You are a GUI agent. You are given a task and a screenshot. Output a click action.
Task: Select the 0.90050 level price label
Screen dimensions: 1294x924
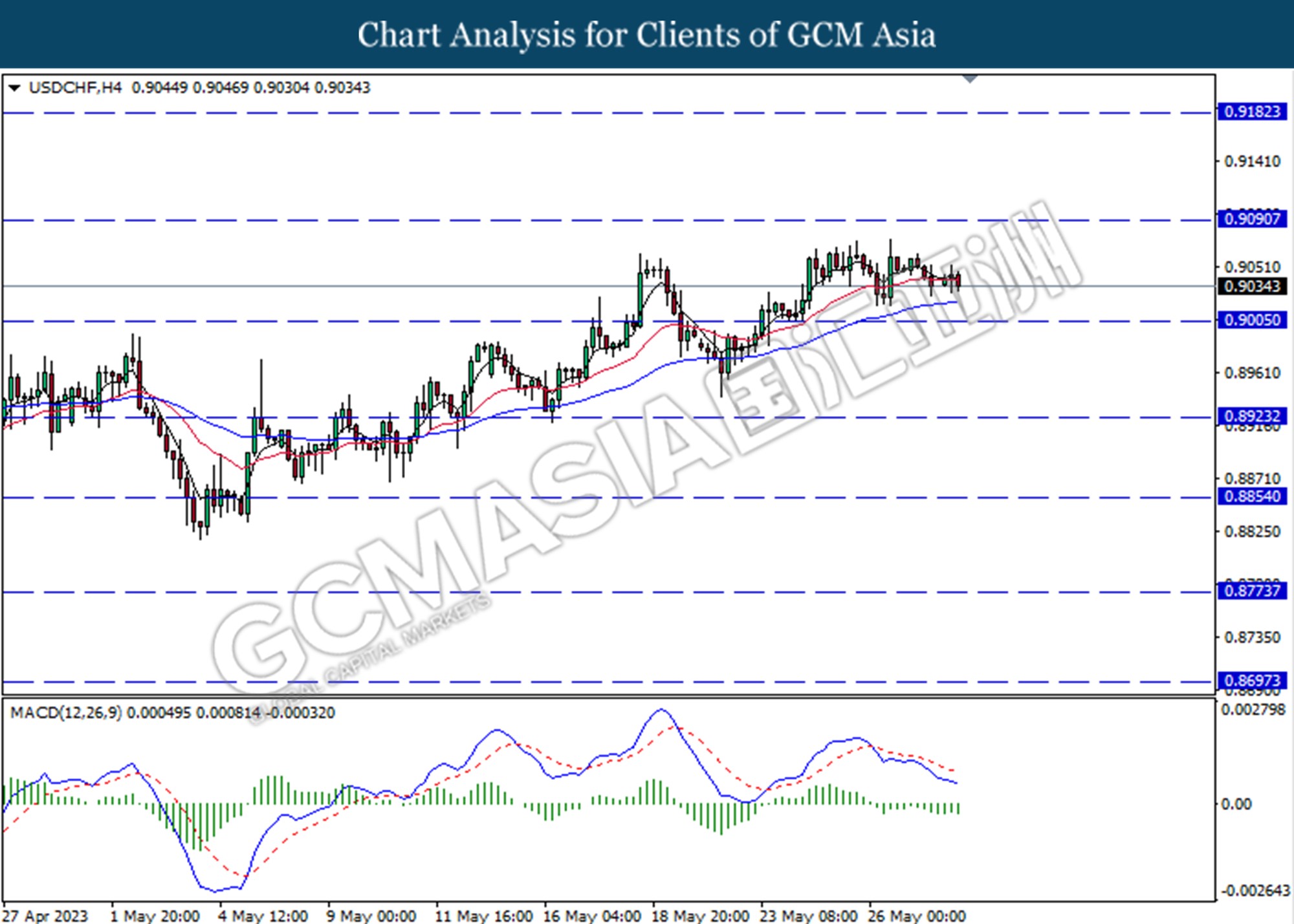click(x=1252, y=320)
